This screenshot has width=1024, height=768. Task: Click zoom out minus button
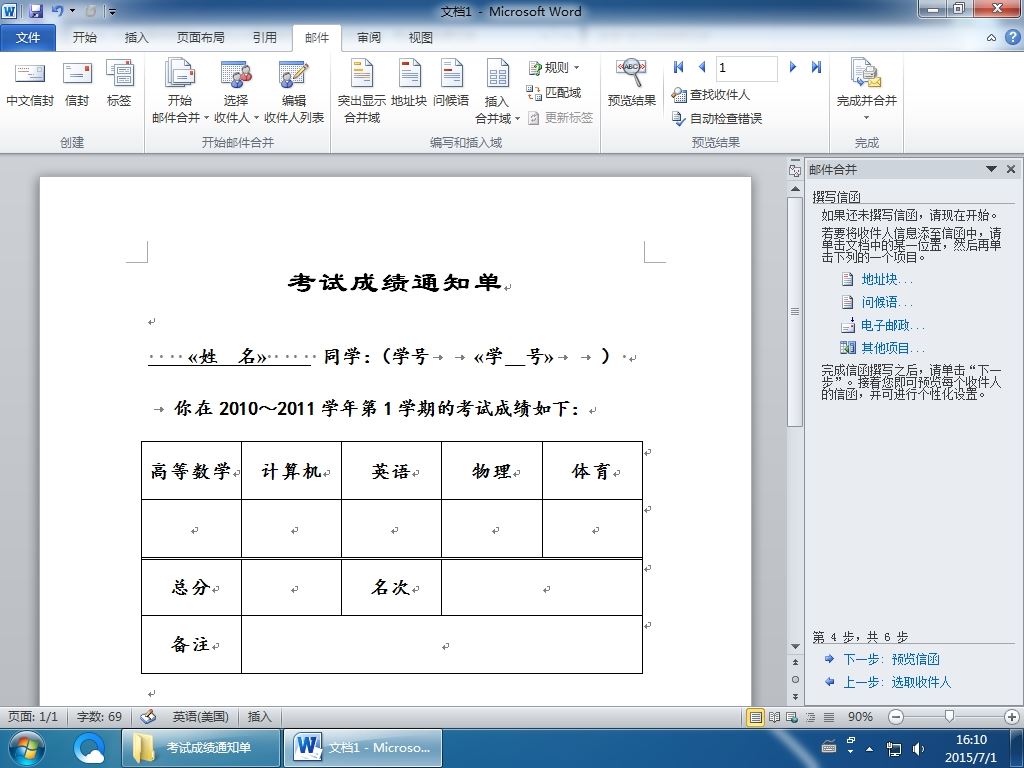click(897, 717)
